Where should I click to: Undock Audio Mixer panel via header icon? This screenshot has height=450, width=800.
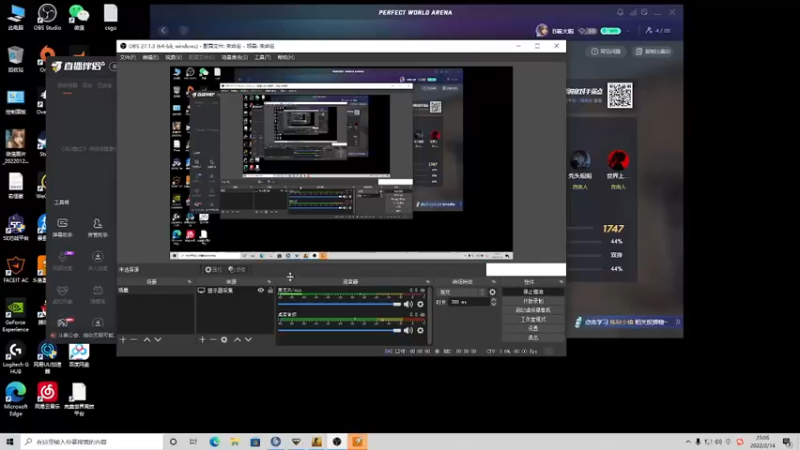point(428,282)
